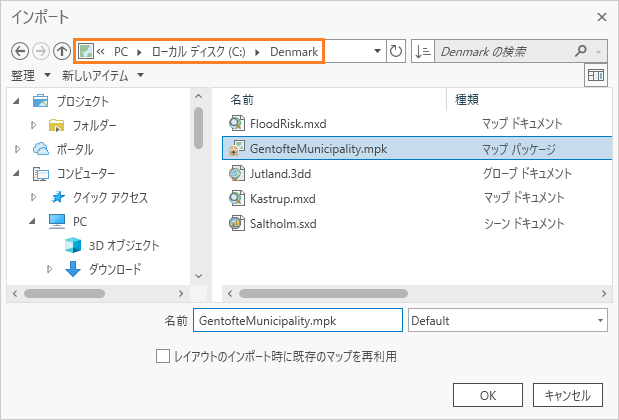Click the Back navigation arrow
Viewport: 619px width, 420px height.
(x=19, y=51)
